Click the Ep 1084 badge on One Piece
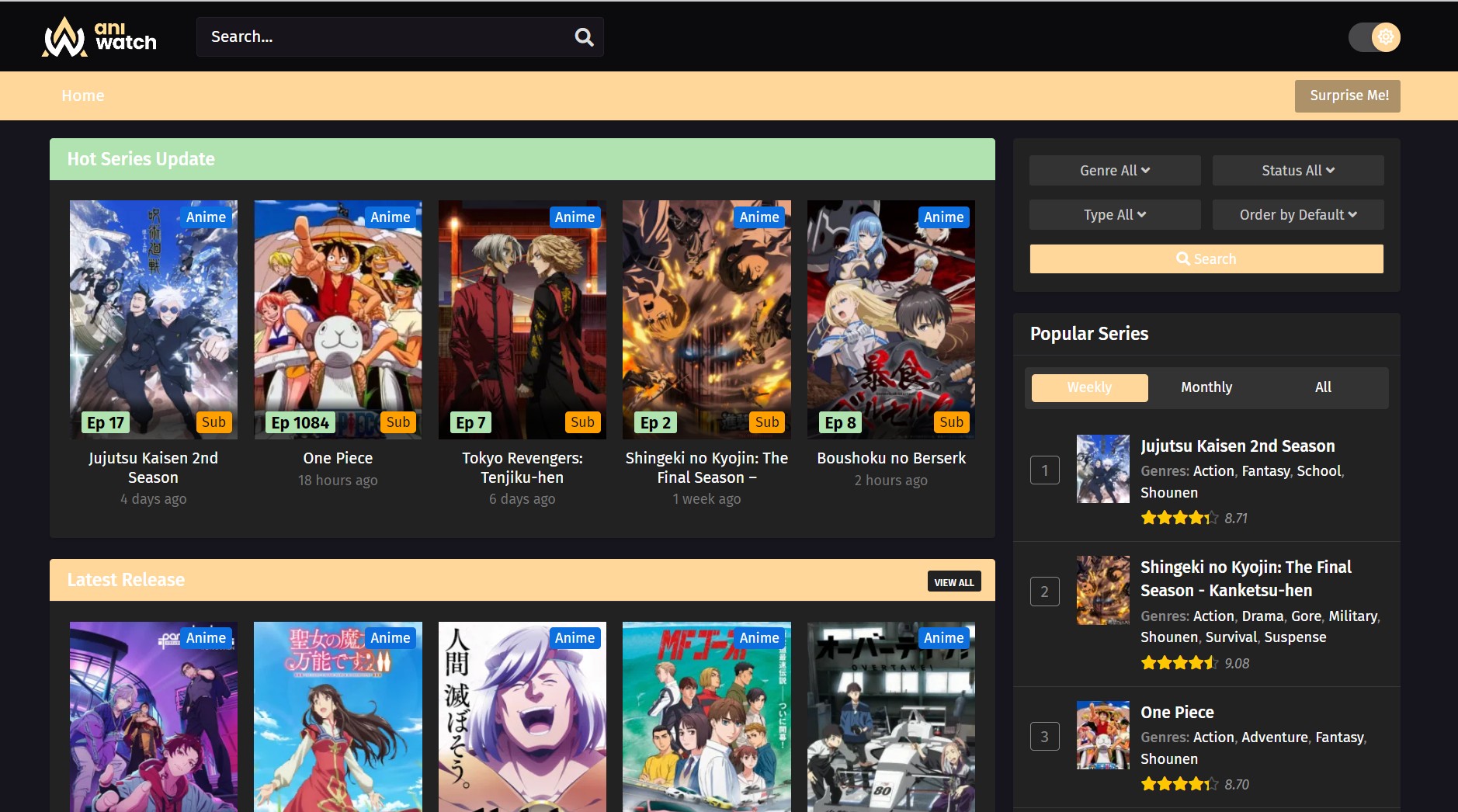1458x812 pixels. [300, 422]
